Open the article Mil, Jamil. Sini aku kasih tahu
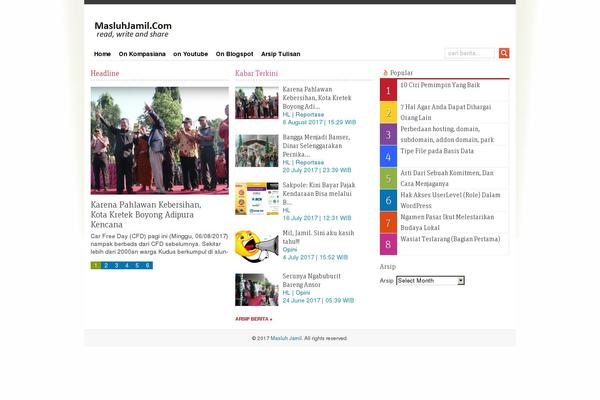 coord(318,237)
